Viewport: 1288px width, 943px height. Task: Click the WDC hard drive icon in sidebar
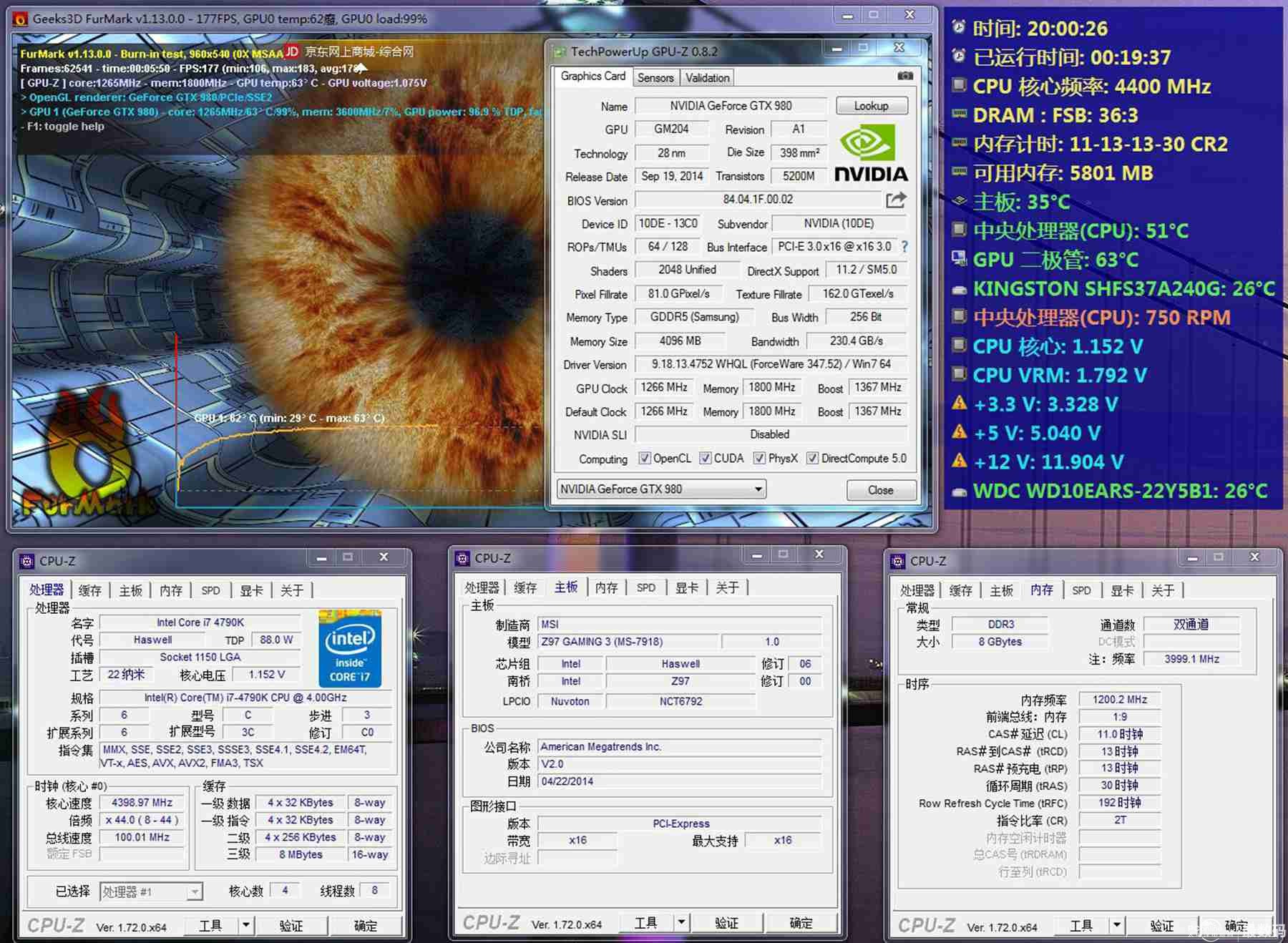(959, 492)
